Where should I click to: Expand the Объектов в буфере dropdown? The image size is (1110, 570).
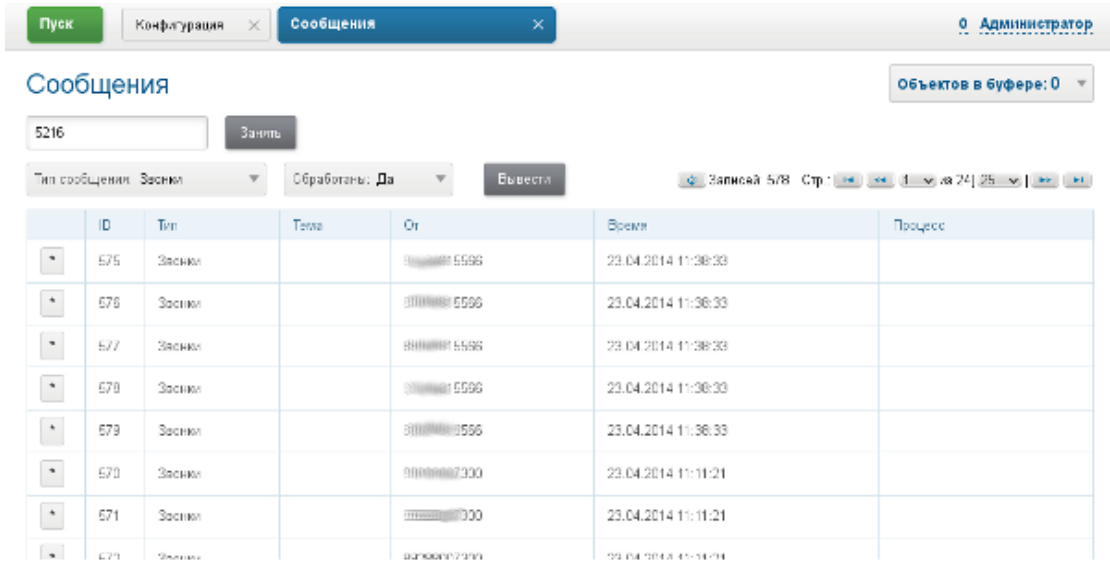tap(991, 84)
